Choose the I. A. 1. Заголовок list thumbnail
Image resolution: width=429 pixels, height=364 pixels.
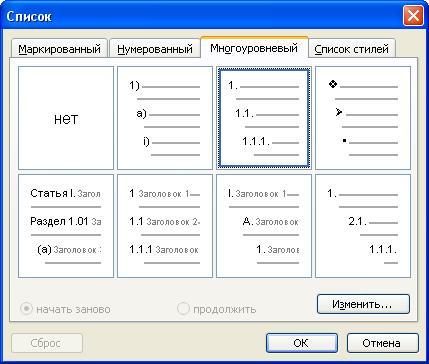click(x=264, y=226)
